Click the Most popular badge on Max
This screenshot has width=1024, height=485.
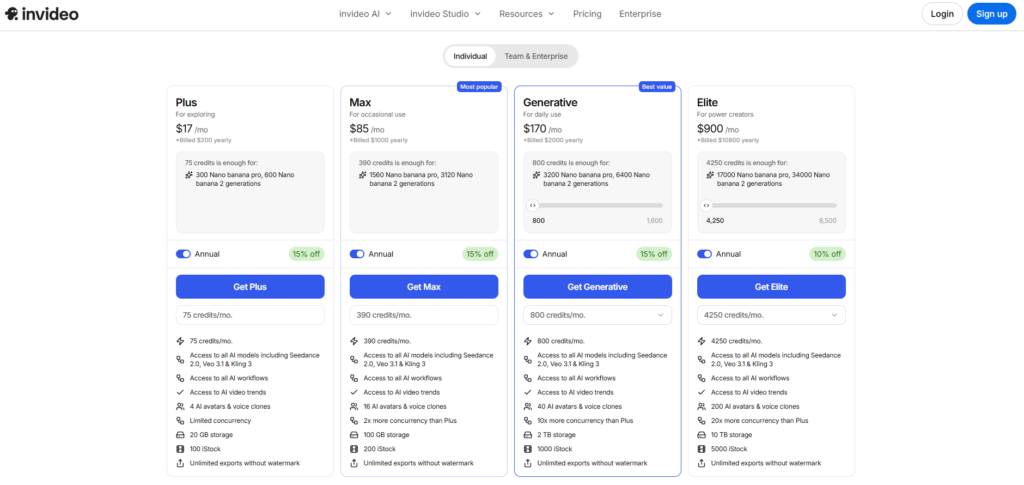click(479, 86)
